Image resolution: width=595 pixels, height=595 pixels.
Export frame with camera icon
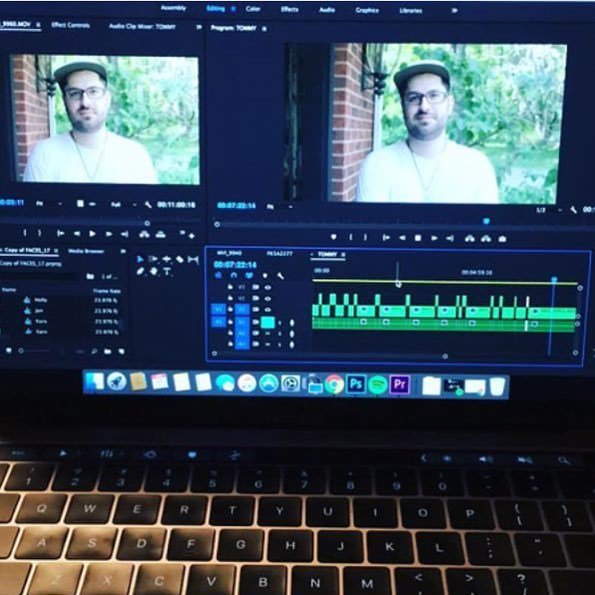(x=502, y=239)
